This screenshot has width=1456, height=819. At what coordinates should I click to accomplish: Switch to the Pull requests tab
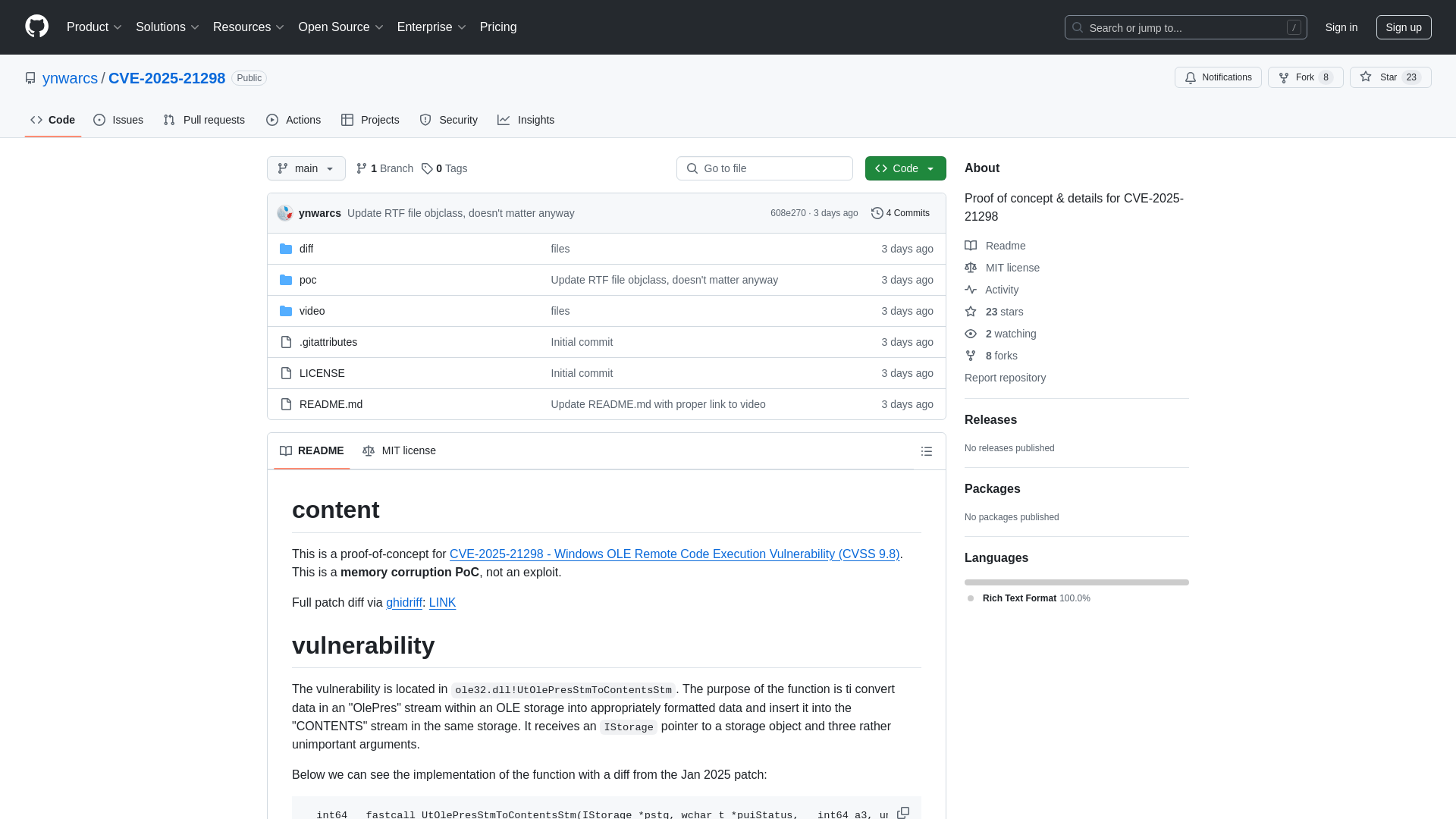(204, 120)
